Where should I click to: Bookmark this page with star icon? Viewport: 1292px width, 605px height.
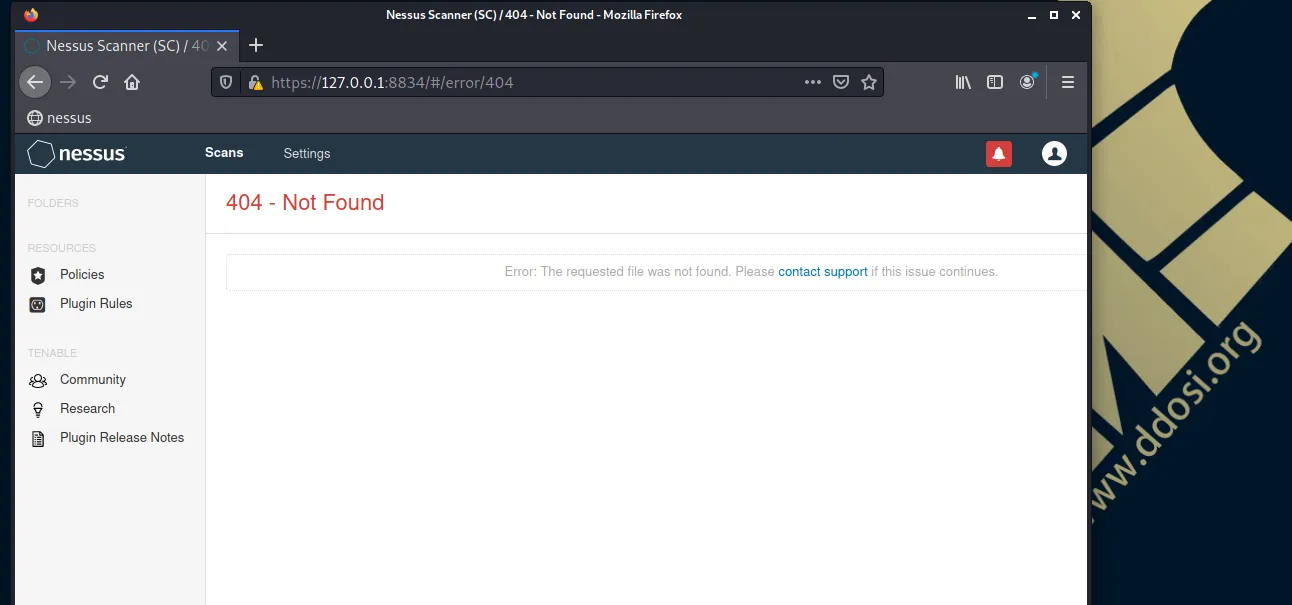[869, 82]
